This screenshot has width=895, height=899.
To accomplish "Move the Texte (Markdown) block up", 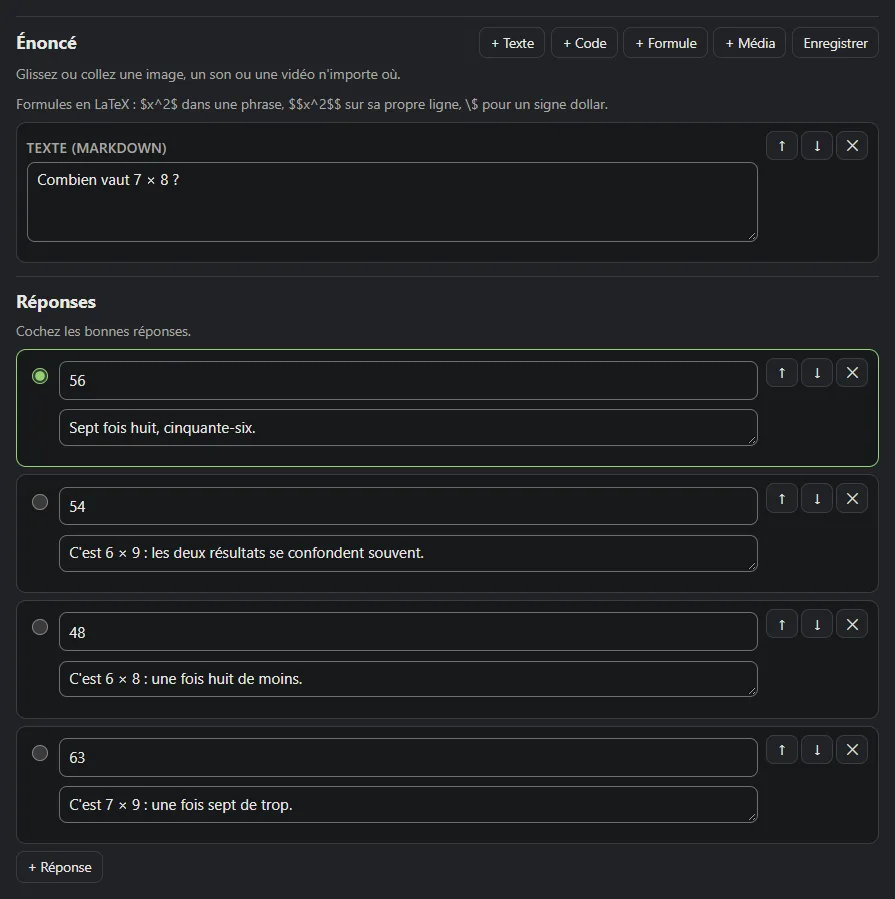I will pyautogui.click(x=781, y=146).
